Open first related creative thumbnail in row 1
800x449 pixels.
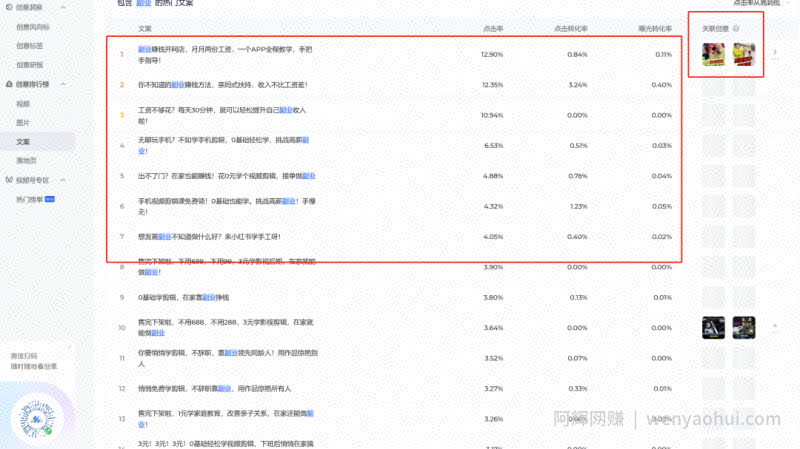point(713,55)
